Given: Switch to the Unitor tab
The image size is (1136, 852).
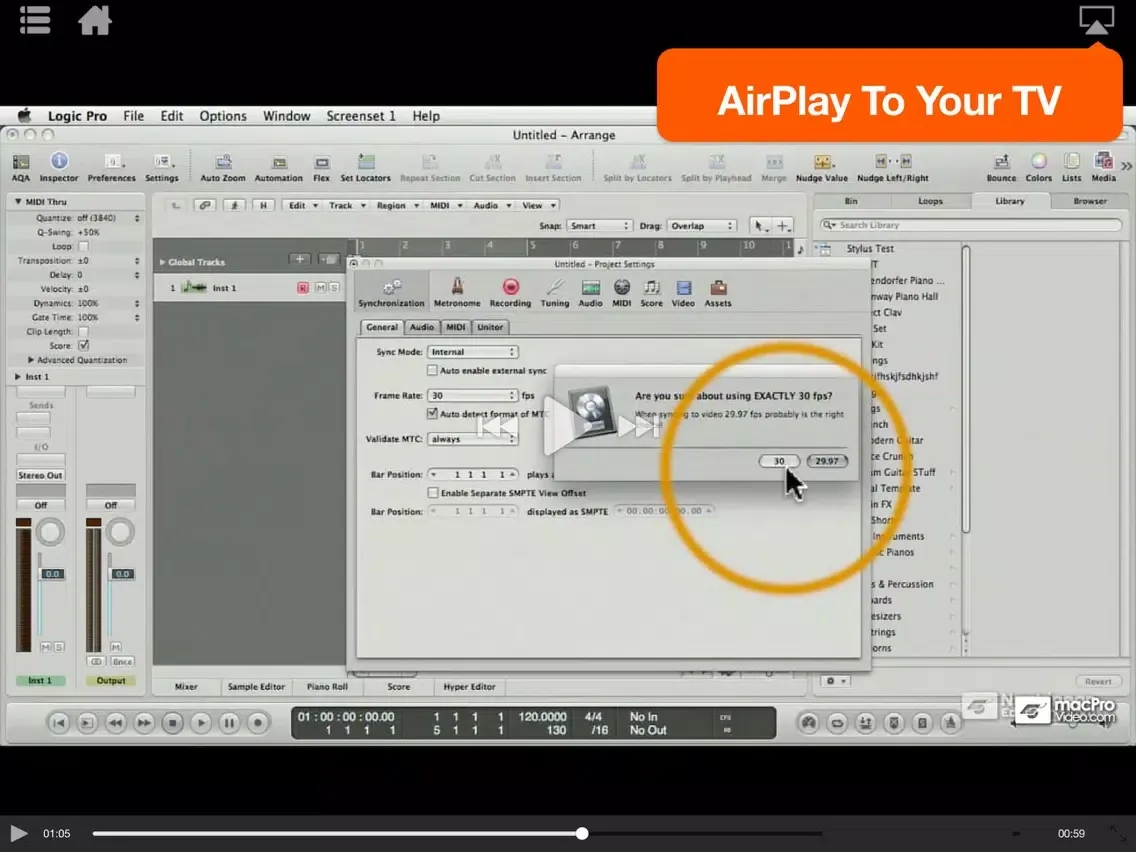Looking at the screenshot, I should [x=490, y=327].
